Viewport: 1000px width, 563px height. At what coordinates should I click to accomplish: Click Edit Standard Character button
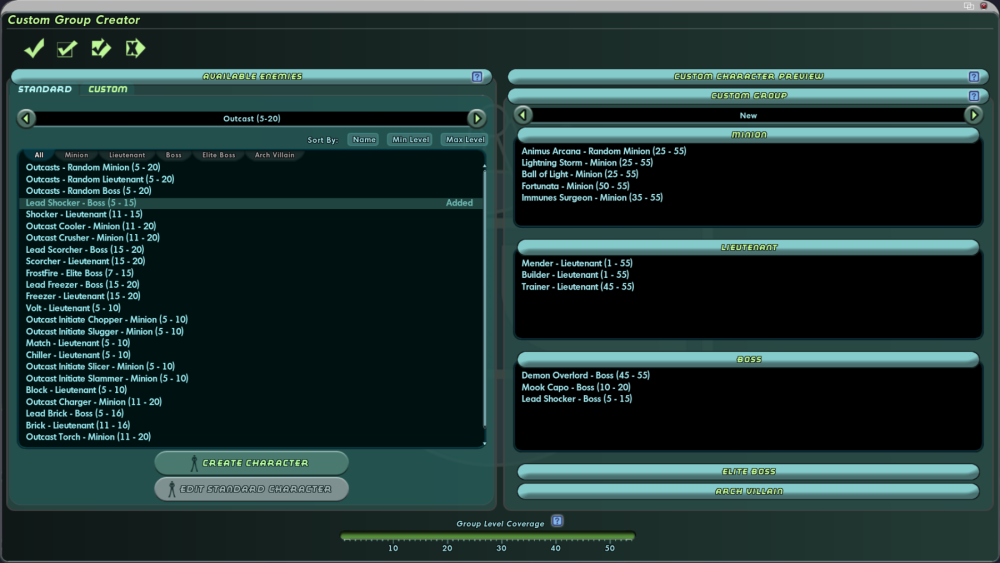[251, 489]
